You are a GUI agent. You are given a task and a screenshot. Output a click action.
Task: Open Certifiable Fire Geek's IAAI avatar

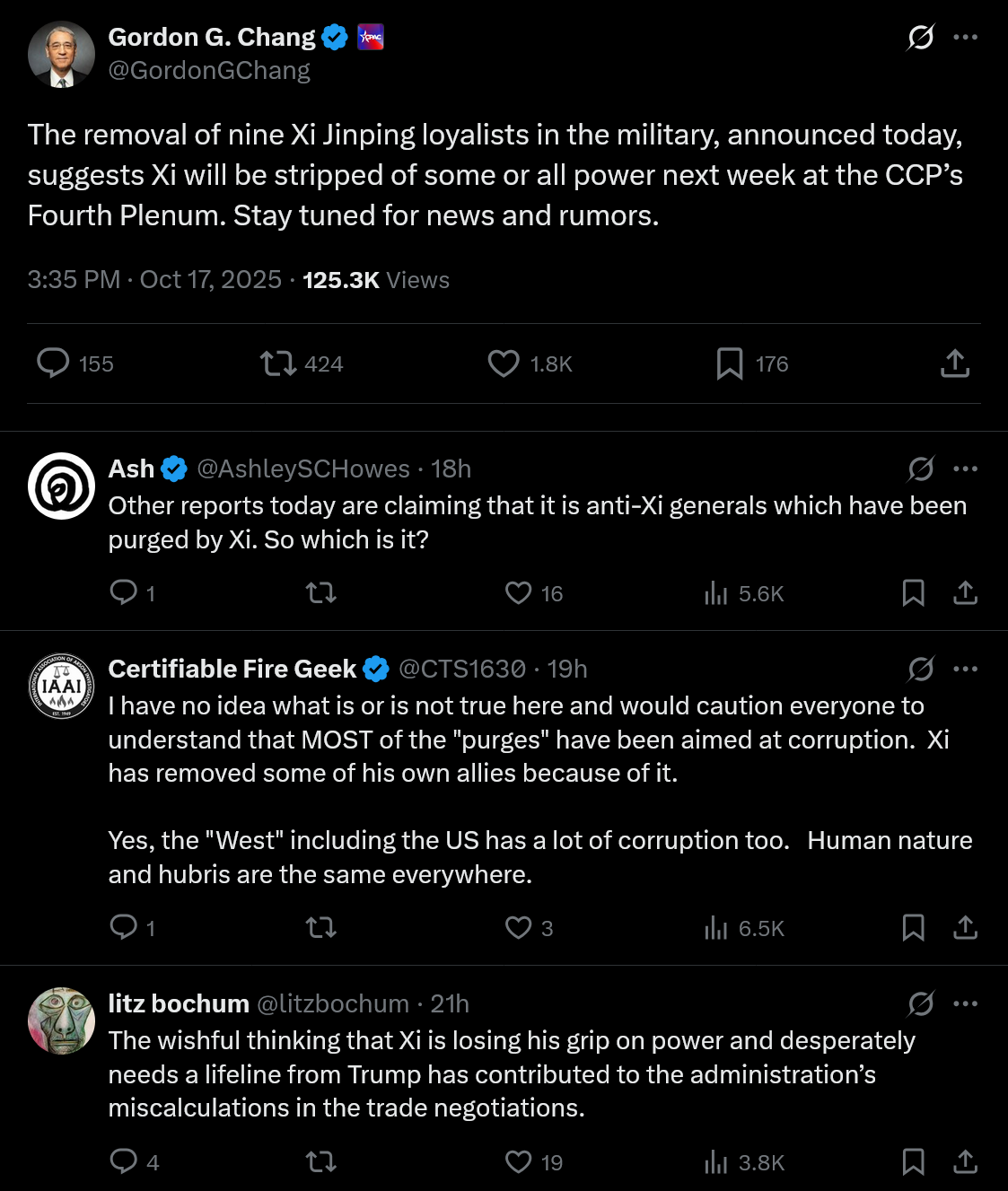click(x=61, y=687)
